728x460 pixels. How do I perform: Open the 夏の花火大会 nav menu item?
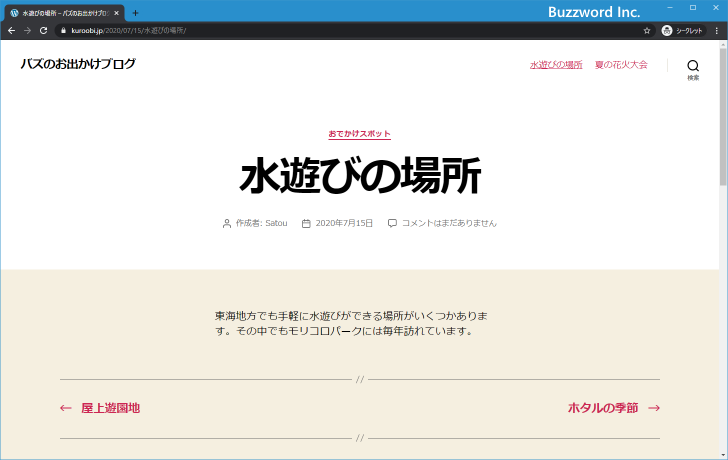point(621,65)
